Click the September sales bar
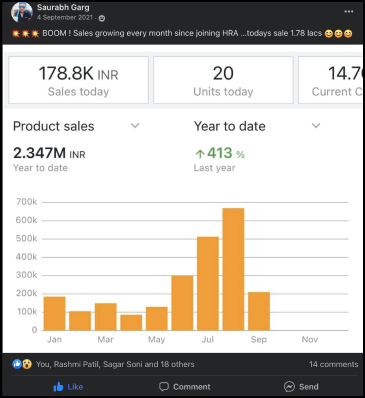 pos(259,311)
